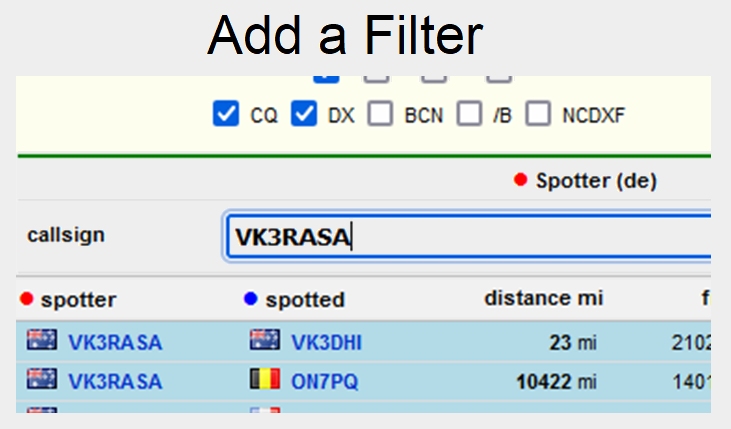Tick the /B checkbox

[x=469, y=114]
